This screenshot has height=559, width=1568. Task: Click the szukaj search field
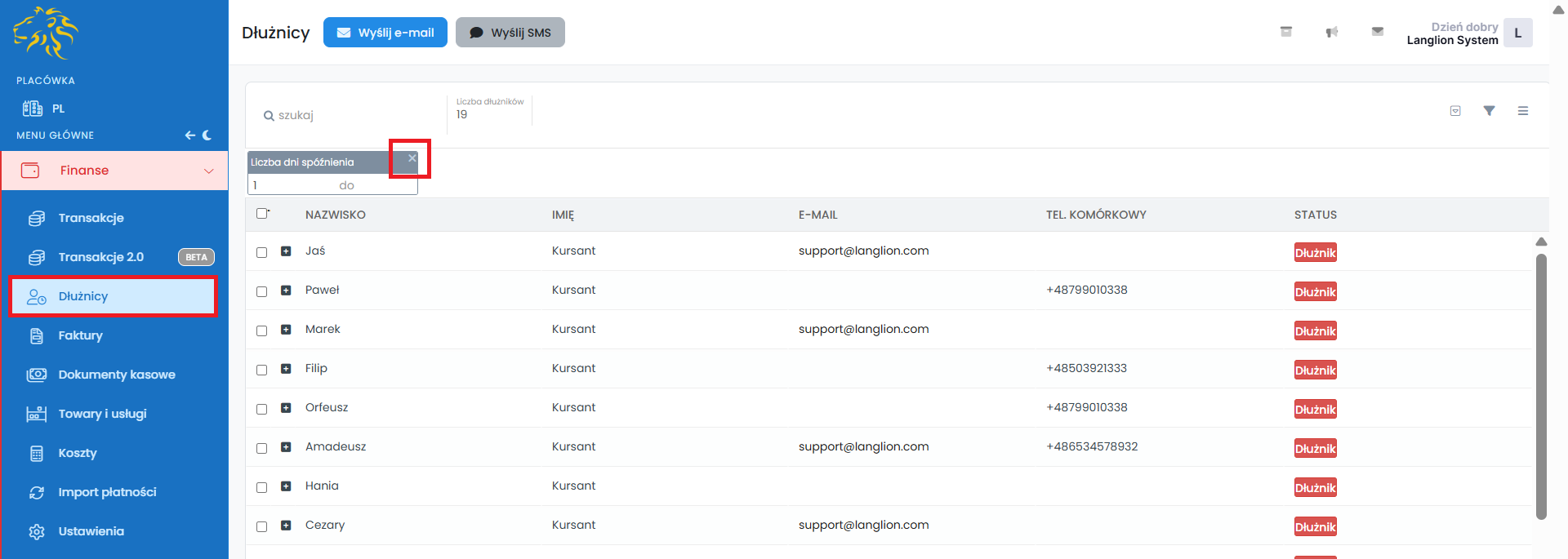pos(351,115)
